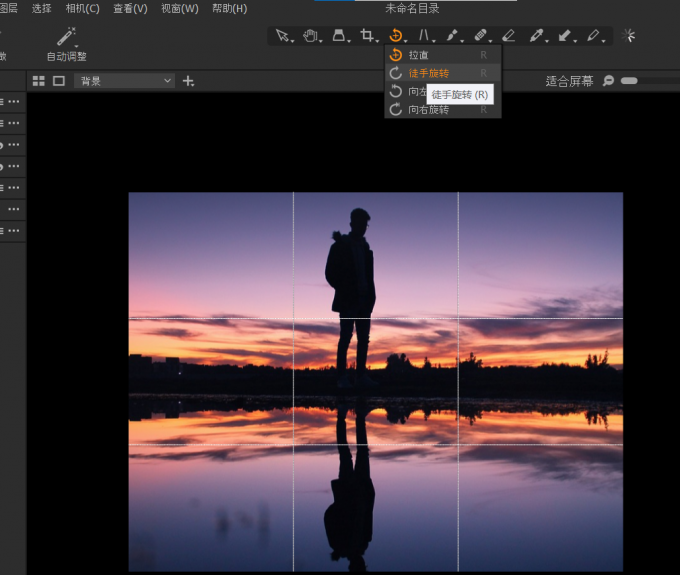This screenshot has height=575, width=680.
Task: Open the 查看(V) menu
Action: [130, 8]
